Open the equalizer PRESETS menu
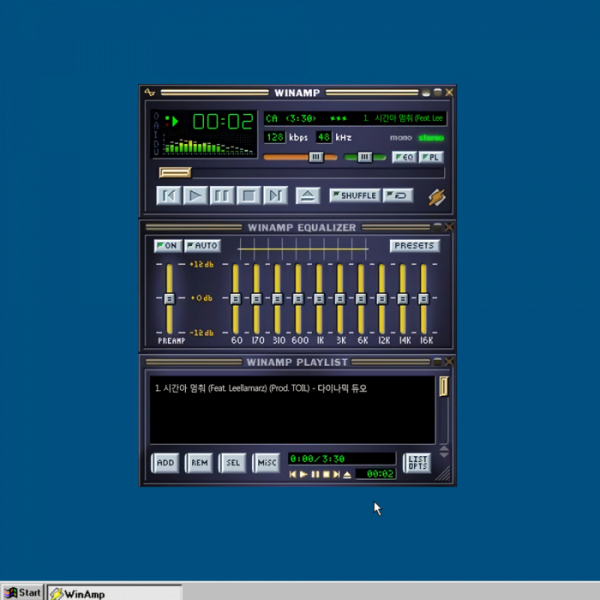Screen dimensions: 600x600 point(414,246)
